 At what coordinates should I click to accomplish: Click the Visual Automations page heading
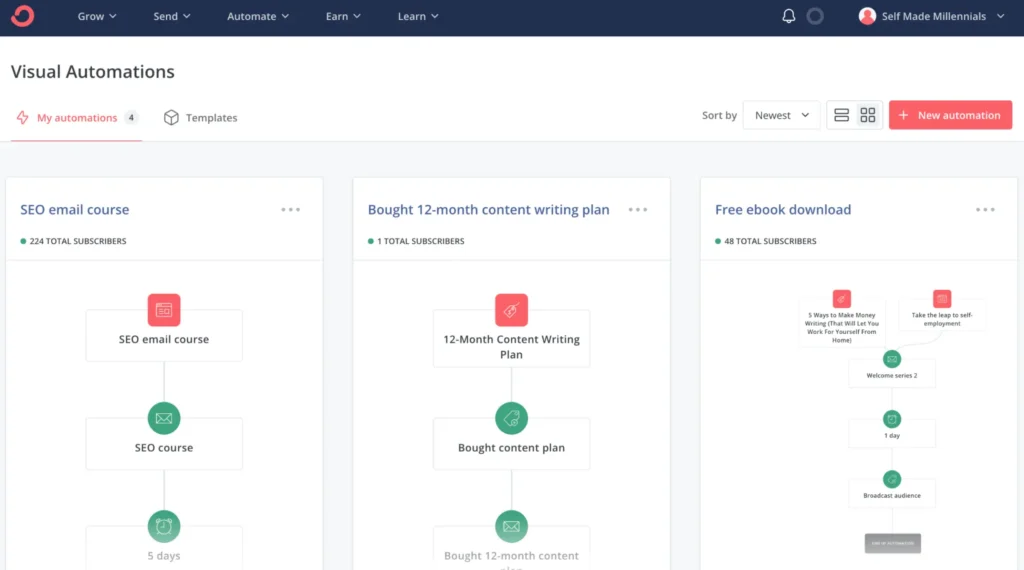point(93,71)
